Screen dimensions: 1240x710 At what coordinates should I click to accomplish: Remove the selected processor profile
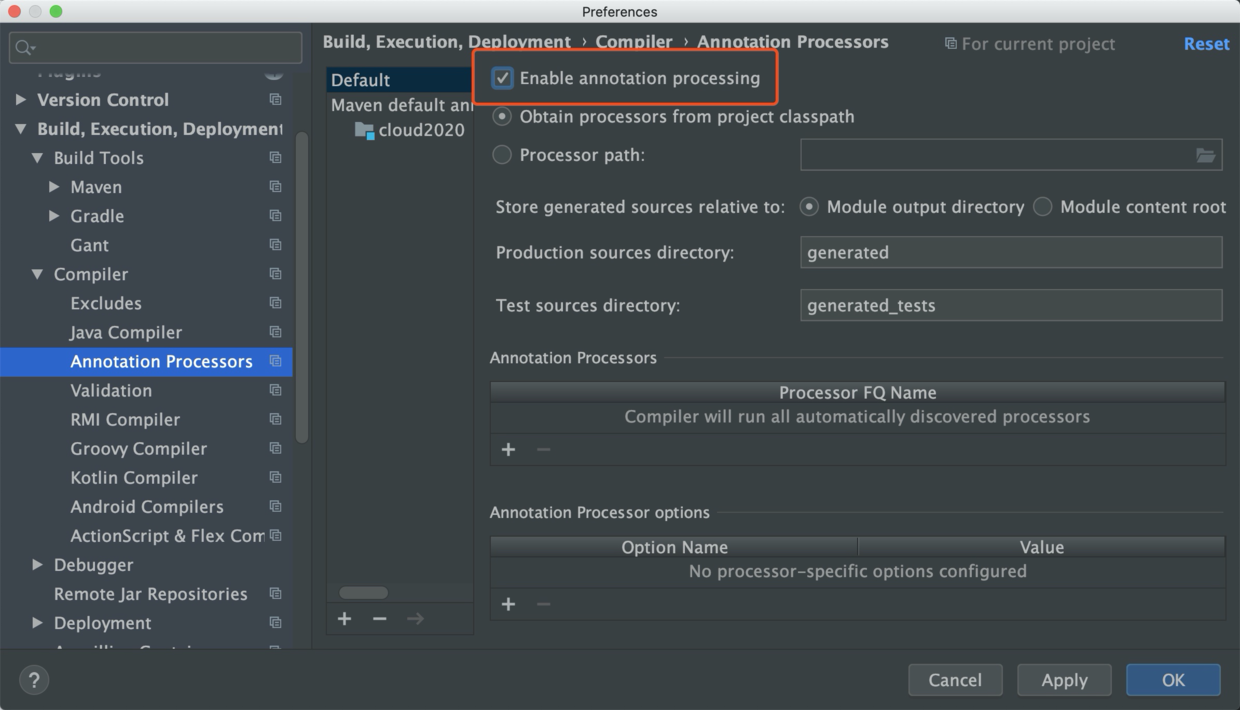[x=380, y=619]
